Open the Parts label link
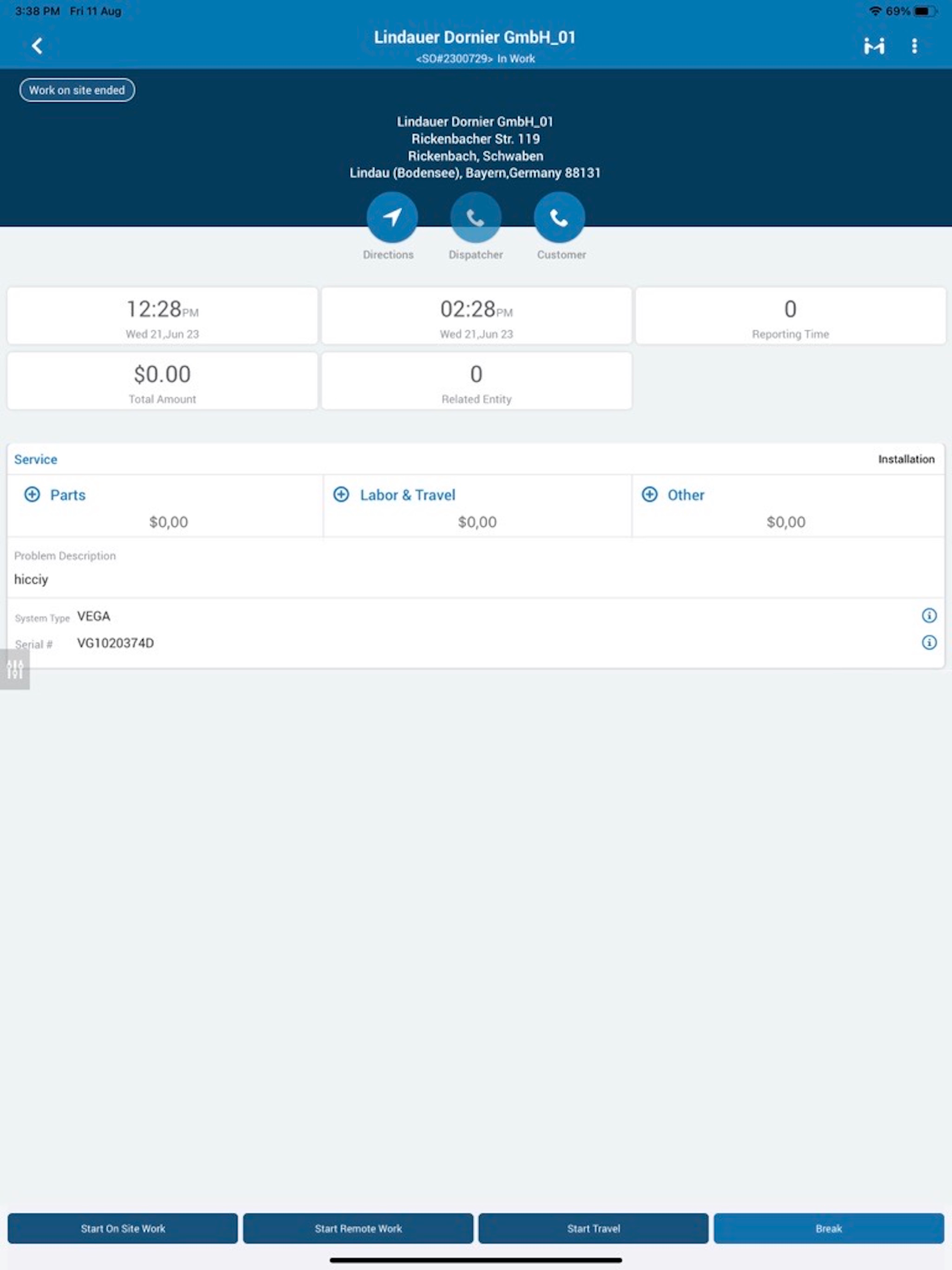952x1270 pixels. (68, 495)
